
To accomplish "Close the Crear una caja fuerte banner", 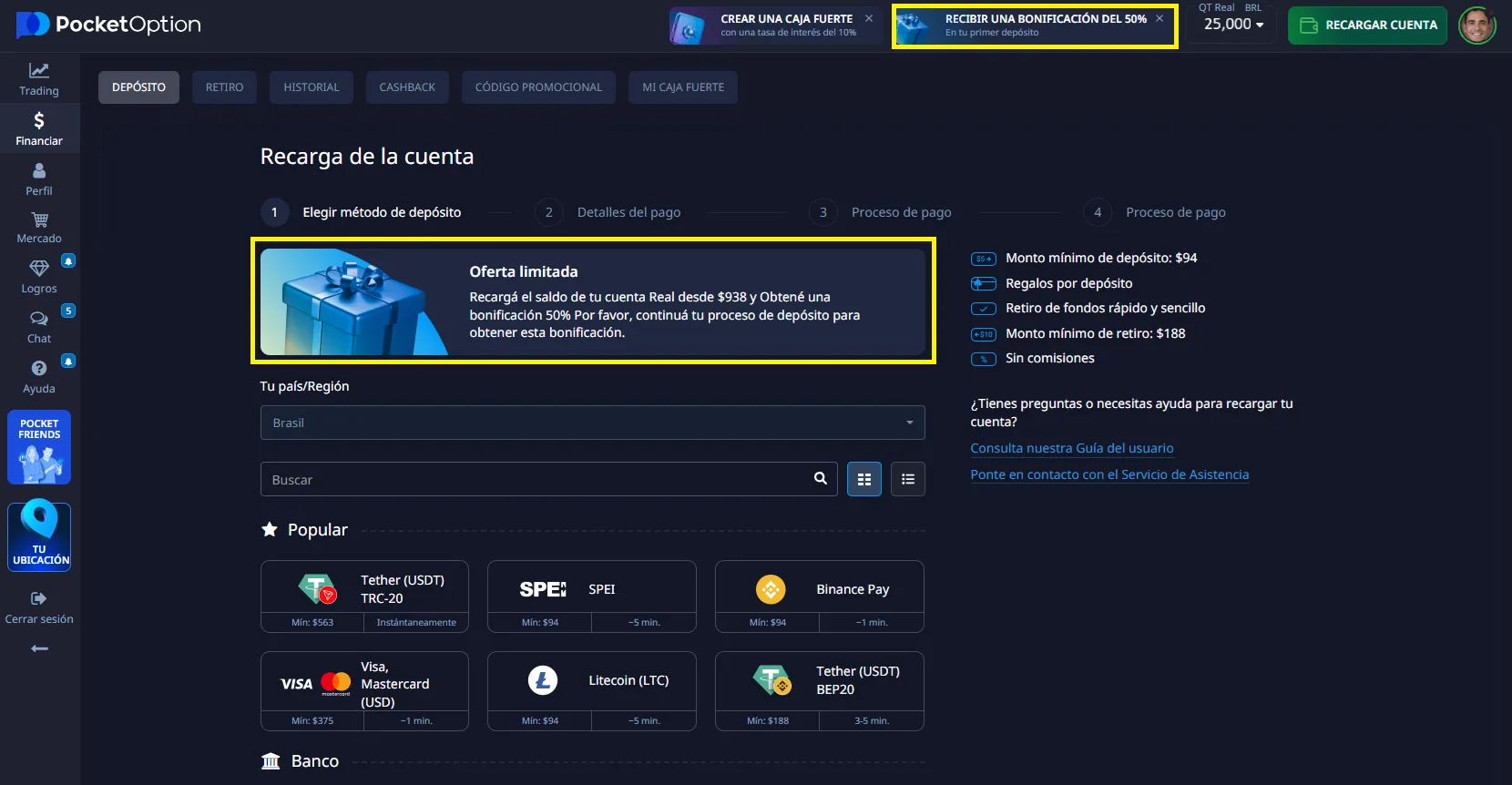I will (x=869, y=18).
